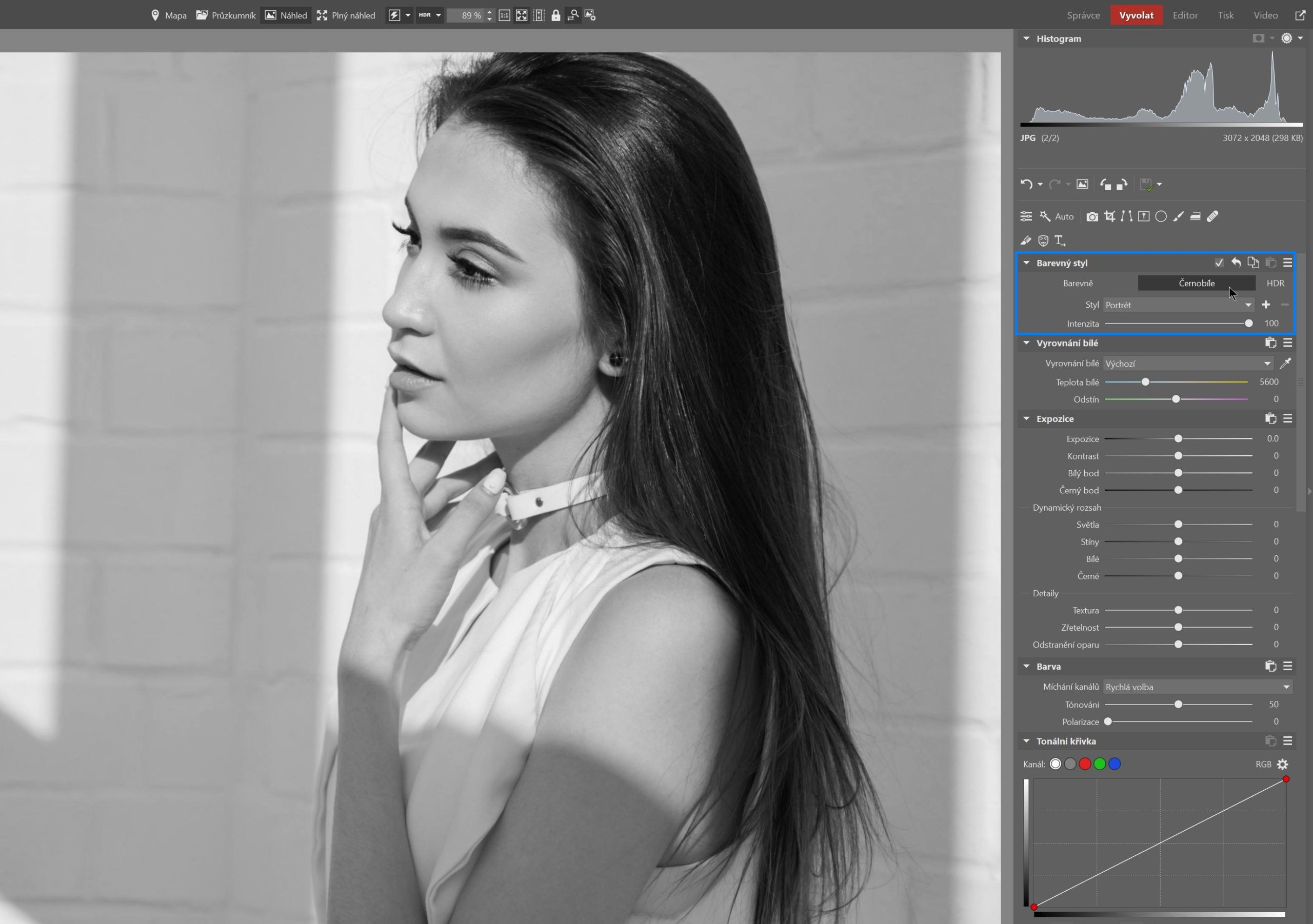Open the Správce tab

[x=1083, y=15]
